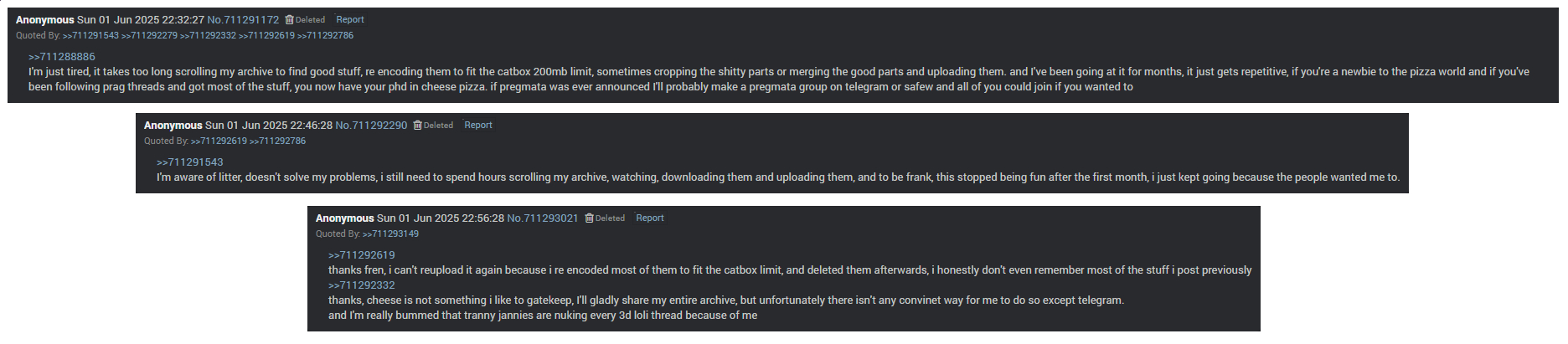The image size is (1568, 344).
Task: Open post number No.711292290 link
Action: 371,125
